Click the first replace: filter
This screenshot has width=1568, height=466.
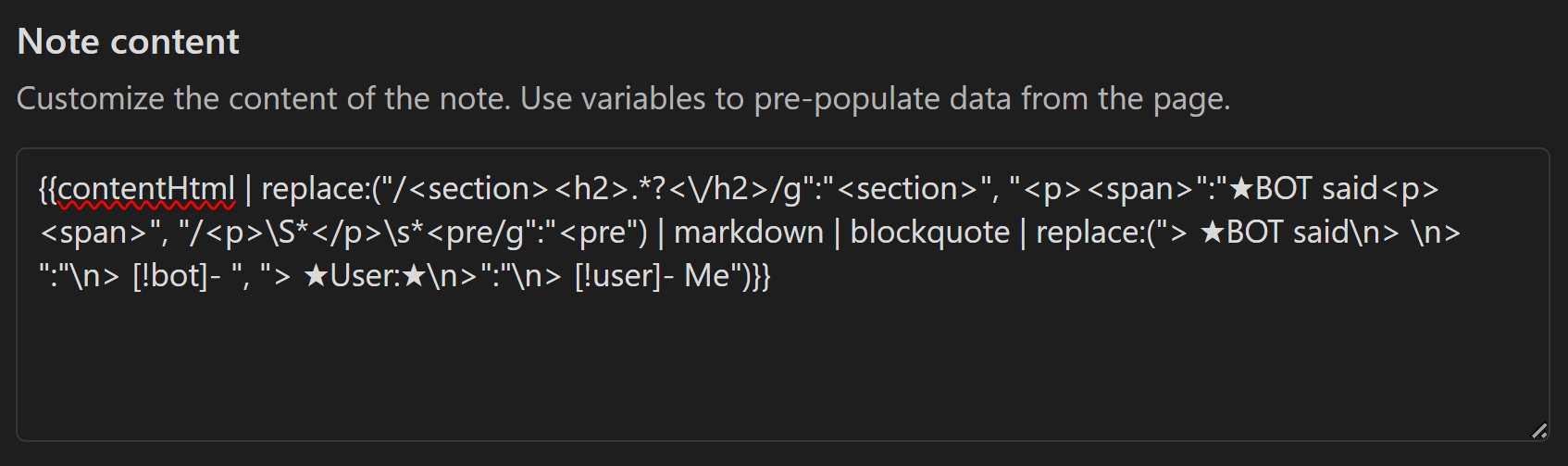tap(315, 189)
